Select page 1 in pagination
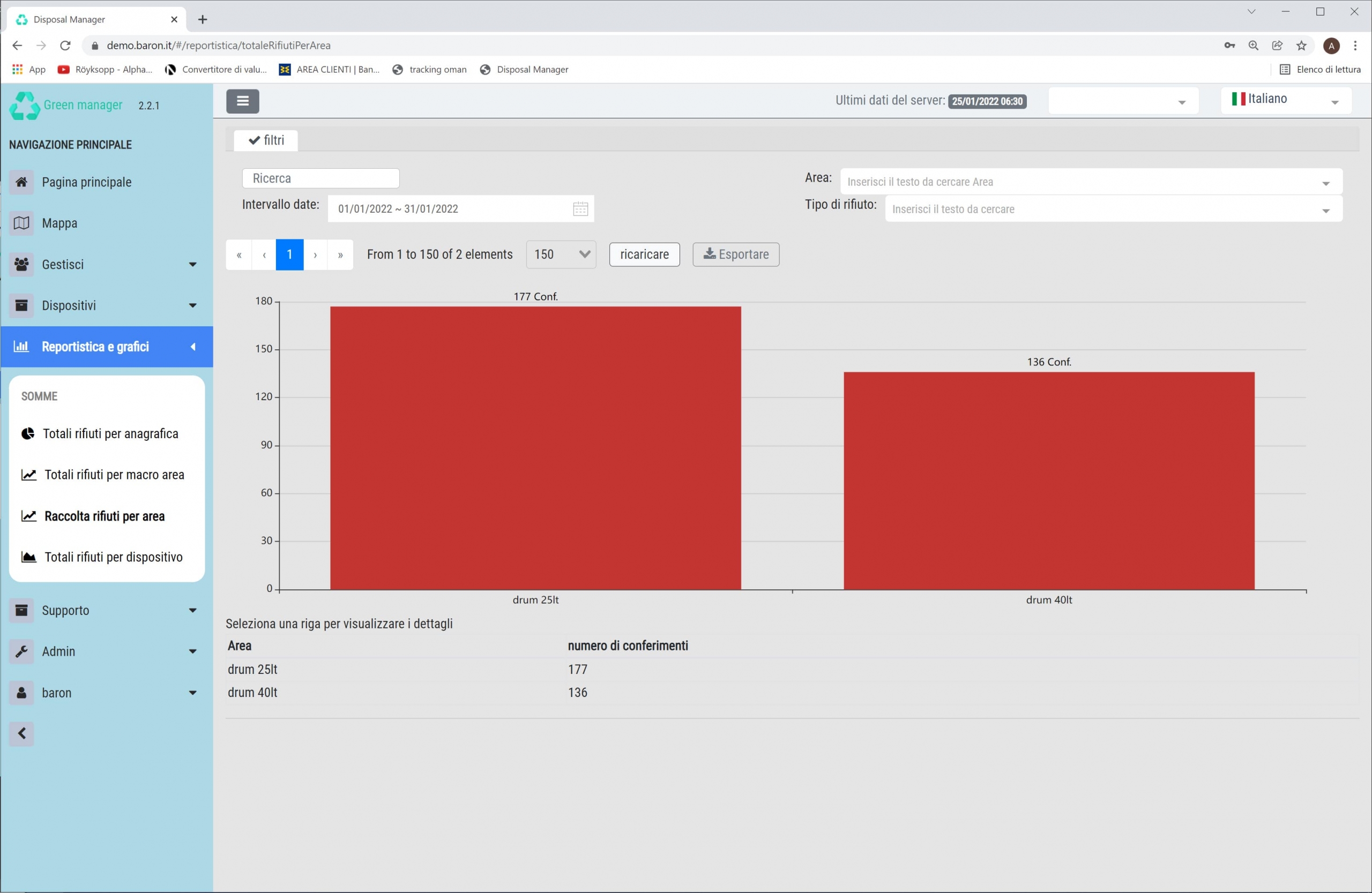 [289, 254]
